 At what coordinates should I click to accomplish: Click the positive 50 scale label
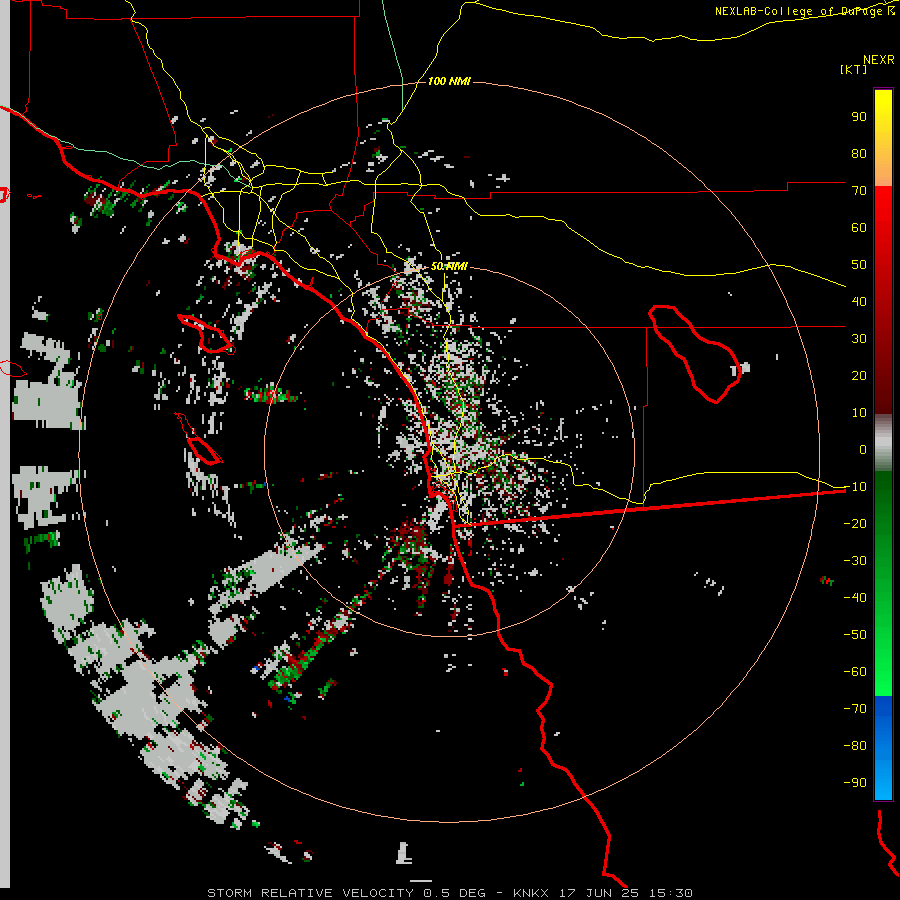(859, 265)
